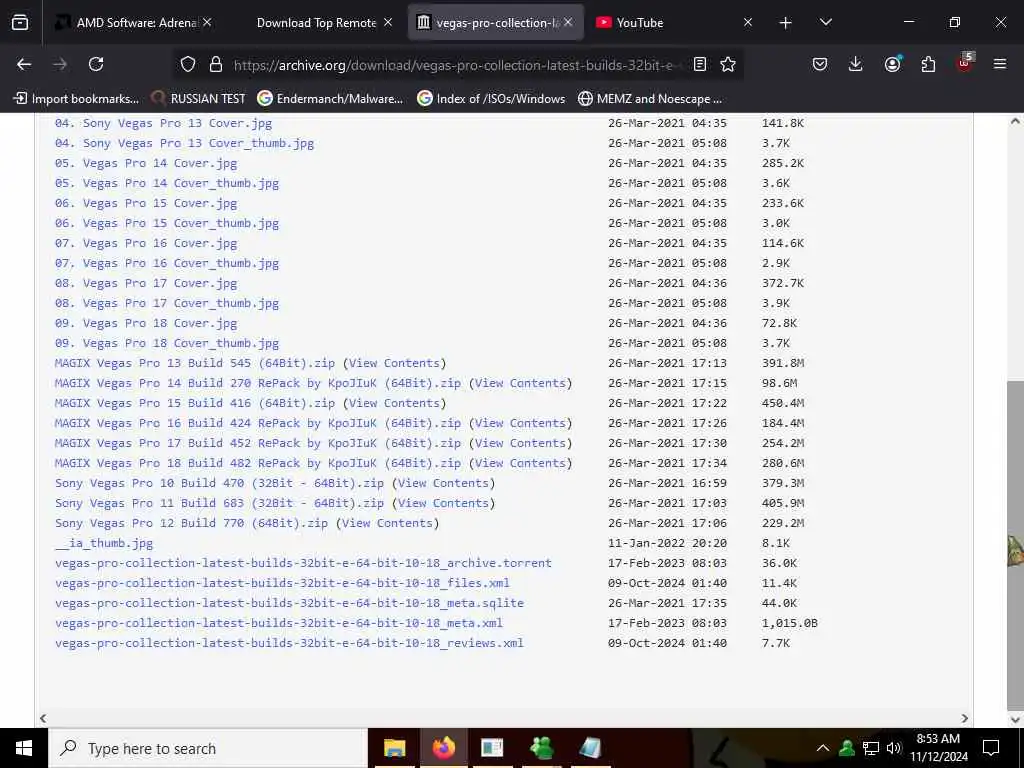Toggle reader view in the address bar
1024x768 pixels.
pos(700,64)
